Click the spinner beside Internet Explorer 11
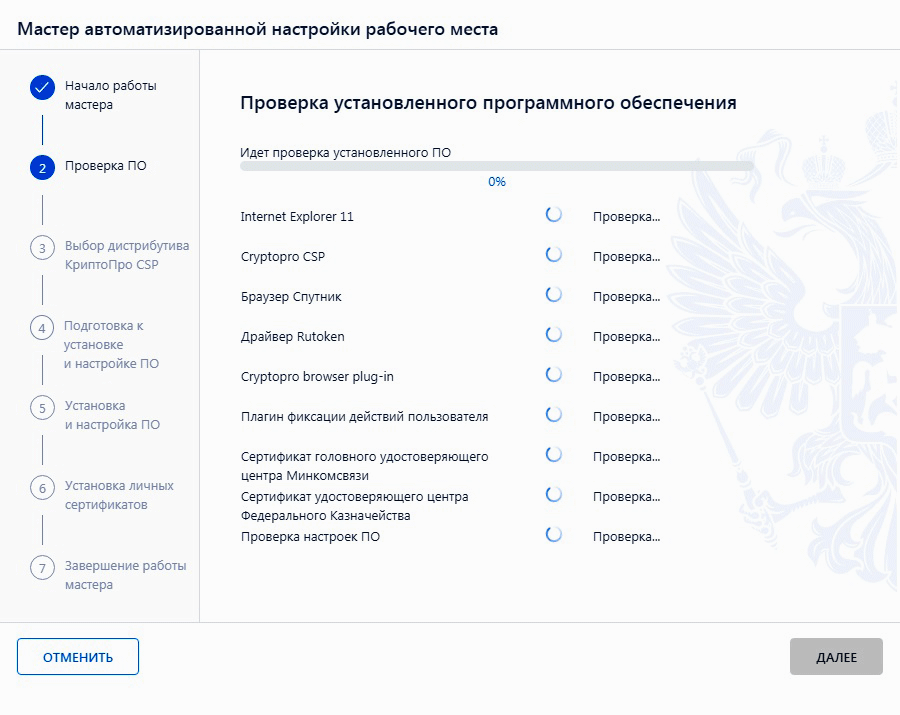Image resolution: width=900 pixels, height=715 pixels. click(x=554, y=215)
